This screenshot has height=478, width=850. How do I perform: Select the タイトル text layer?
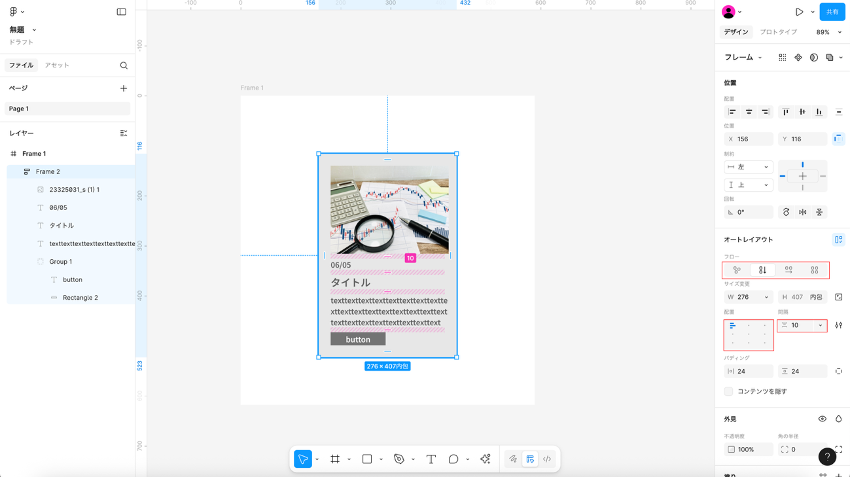coord(62,225)
